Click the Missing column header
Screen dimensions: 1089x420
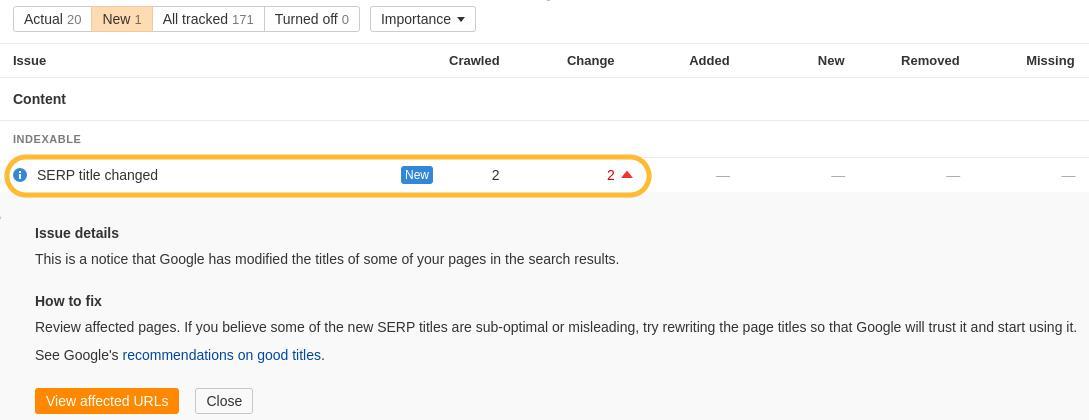pyautogui.click(x=1050, y=61)
